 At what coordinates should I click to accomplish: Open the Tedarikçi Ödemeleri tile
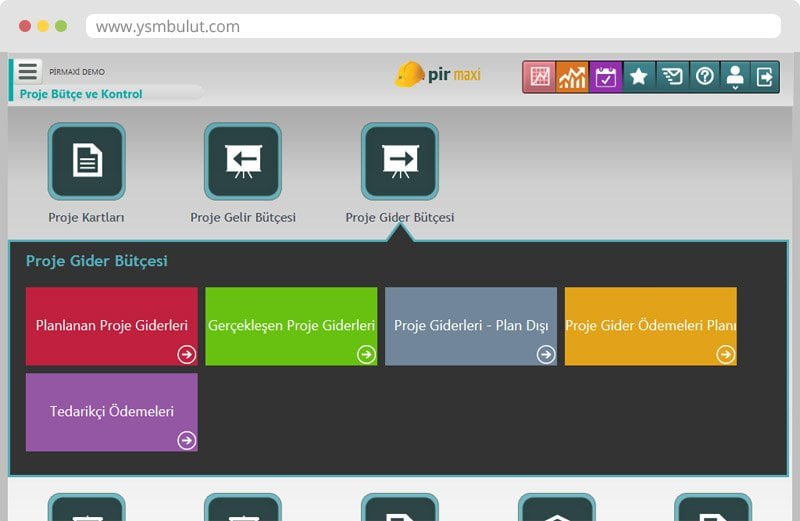[x=112, y=412]
